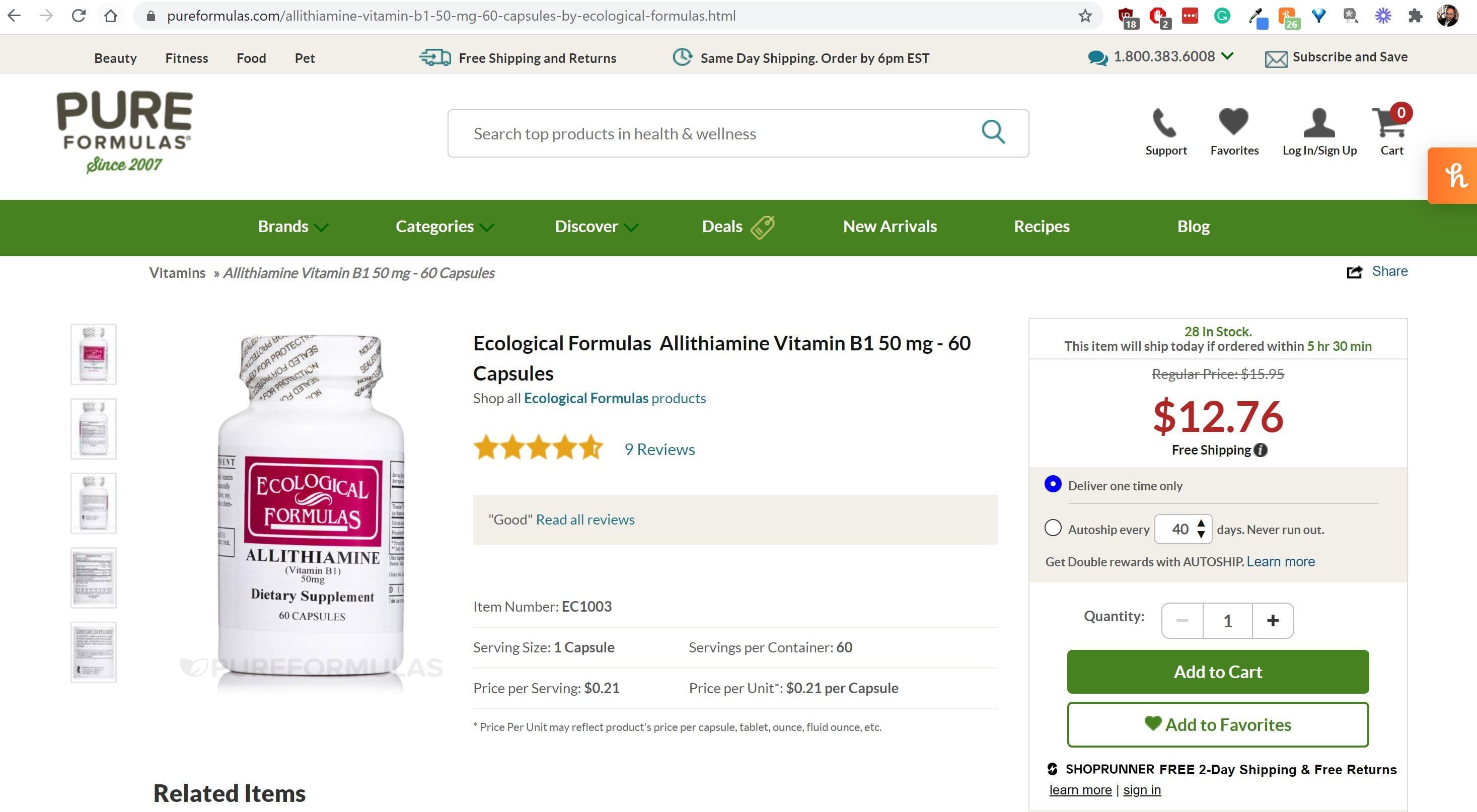
Task: Open the Honey extension side tab
Action: tap(1453, 176)
